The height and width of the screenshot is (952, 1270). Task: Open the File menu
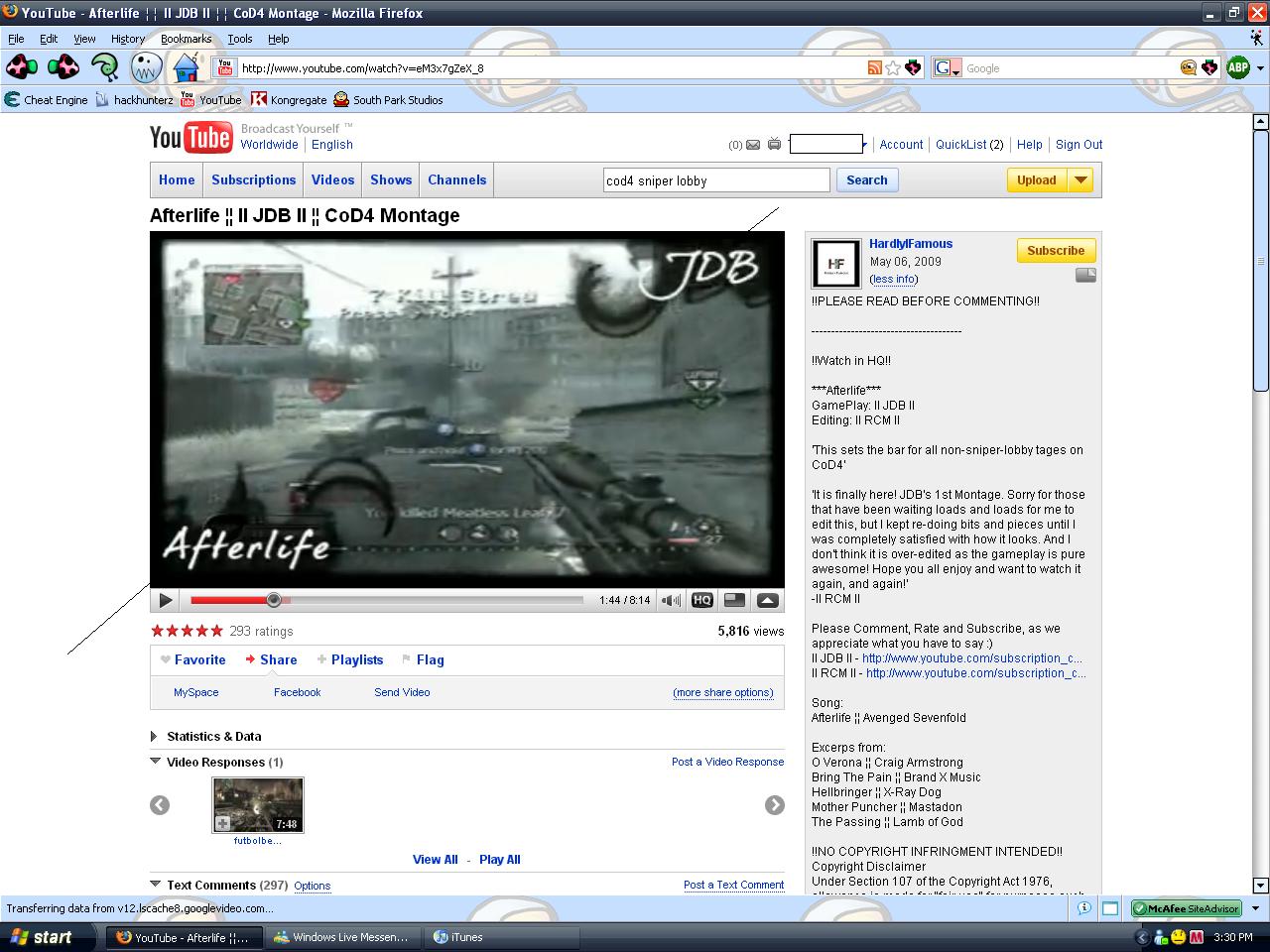(16, 39)
